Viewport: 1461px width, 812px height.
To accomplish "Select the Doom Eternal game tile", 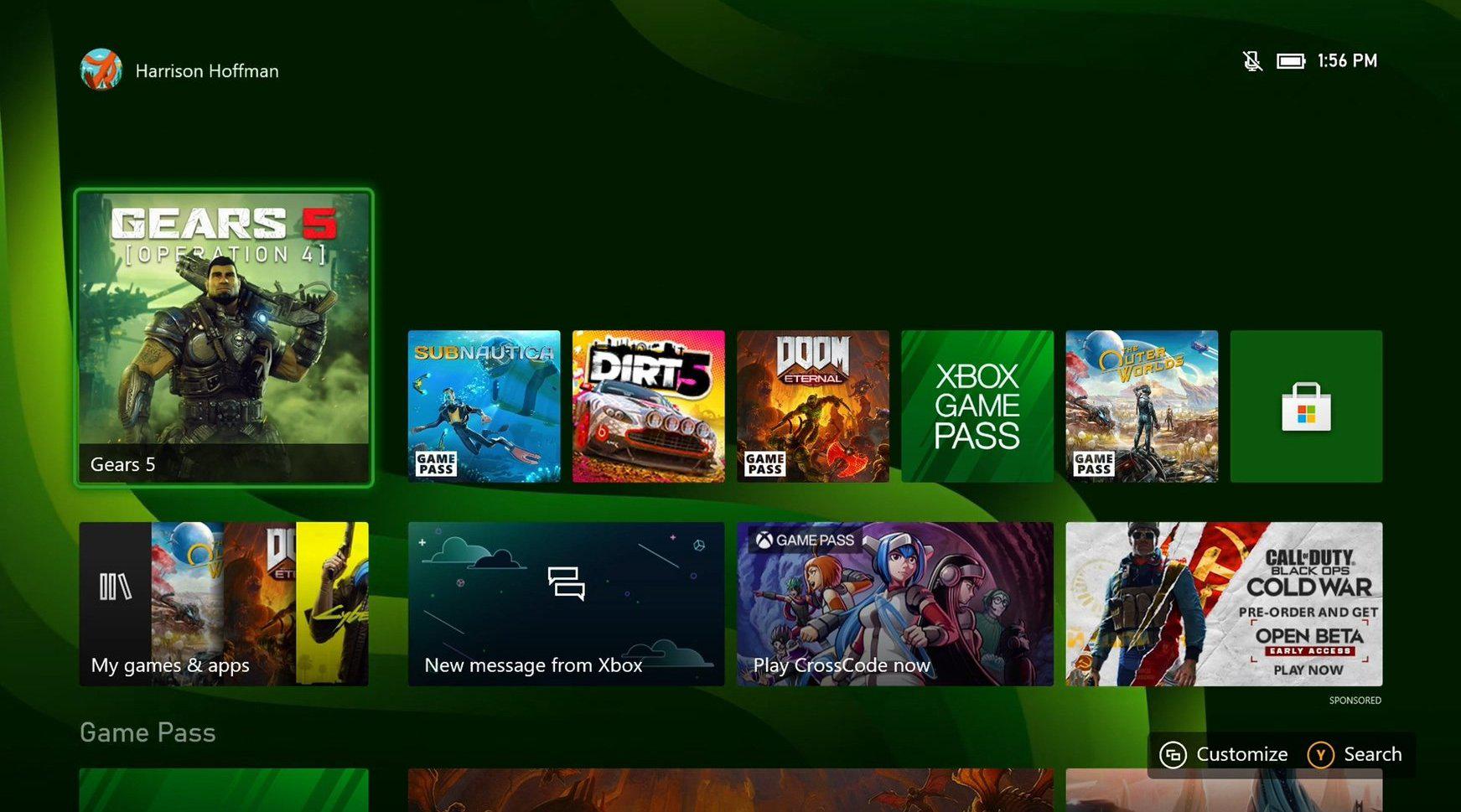I will coord(812,406).
